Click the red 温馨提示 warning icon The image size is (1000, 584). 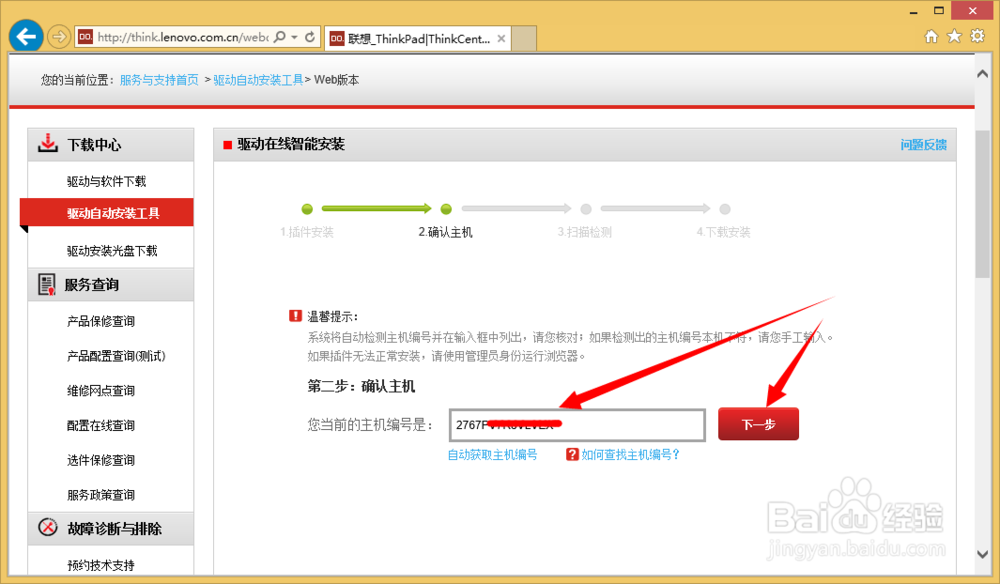click(x=295, y=316)
